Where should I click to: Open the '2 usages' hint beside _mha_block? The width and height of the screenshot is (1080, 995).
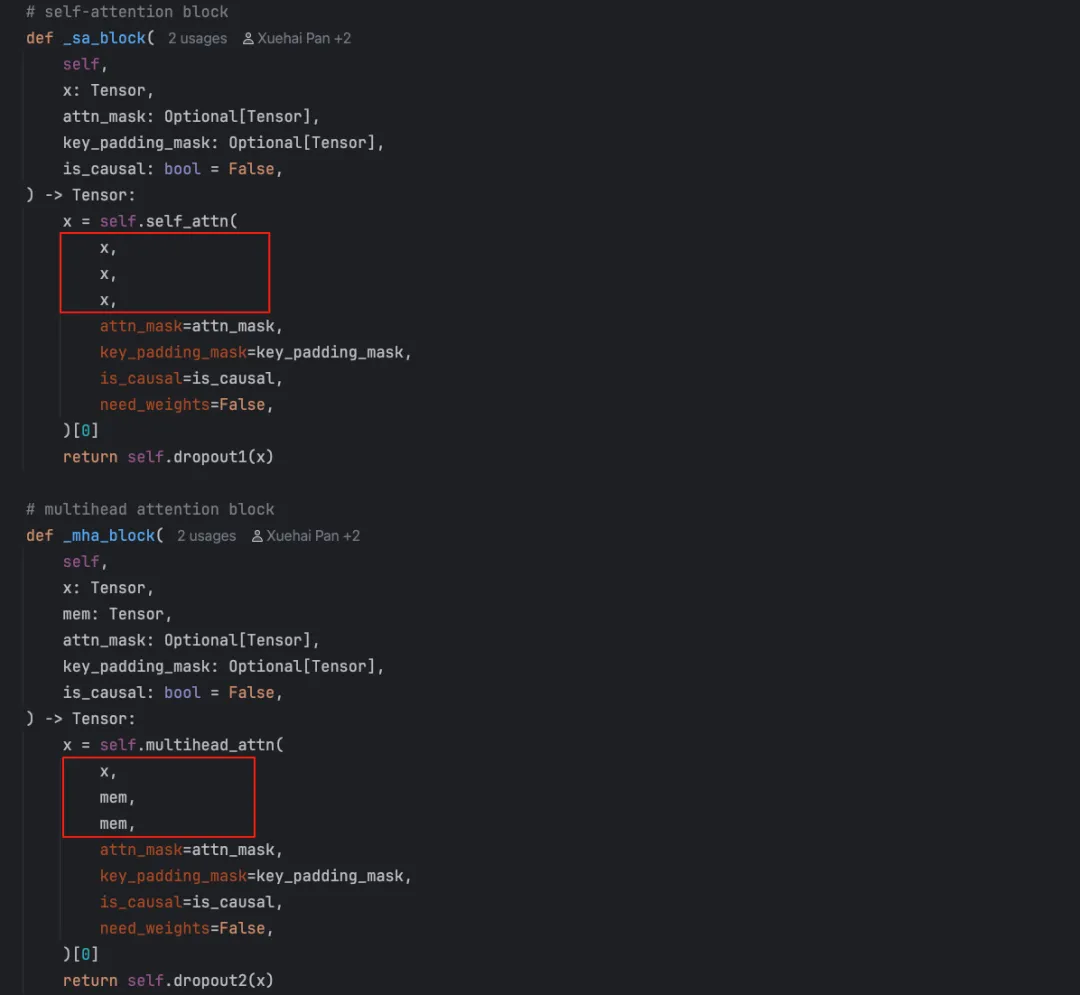click(206, 536)
